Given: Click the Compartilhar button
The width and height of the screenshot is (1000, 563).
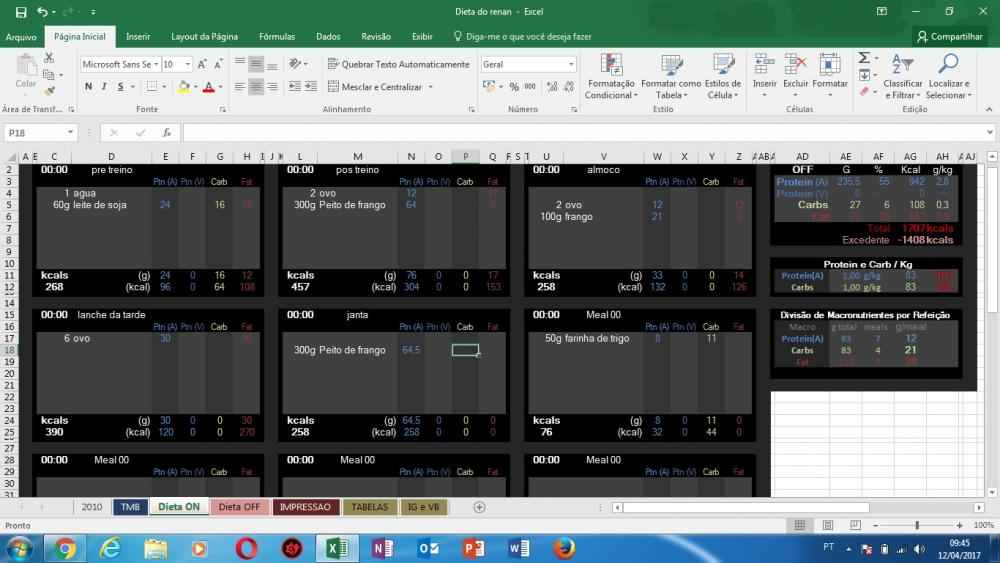Looking at the screenshot, I should [x=949, y=36].
